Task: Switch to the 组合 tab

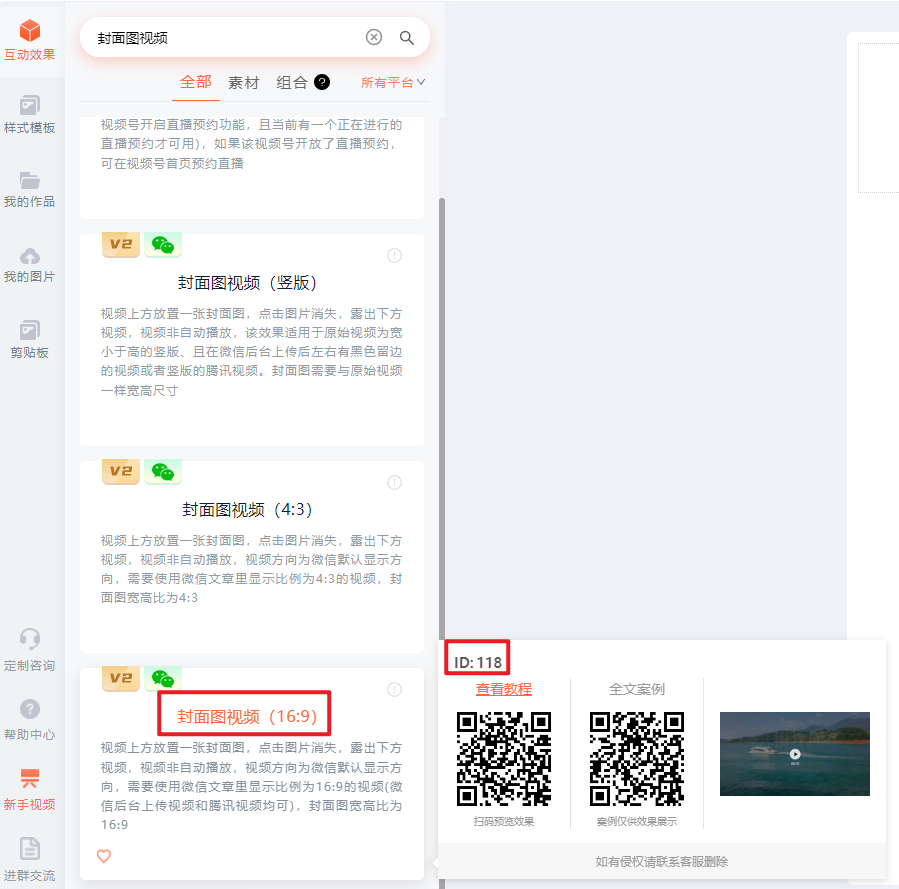Action: 292,83
